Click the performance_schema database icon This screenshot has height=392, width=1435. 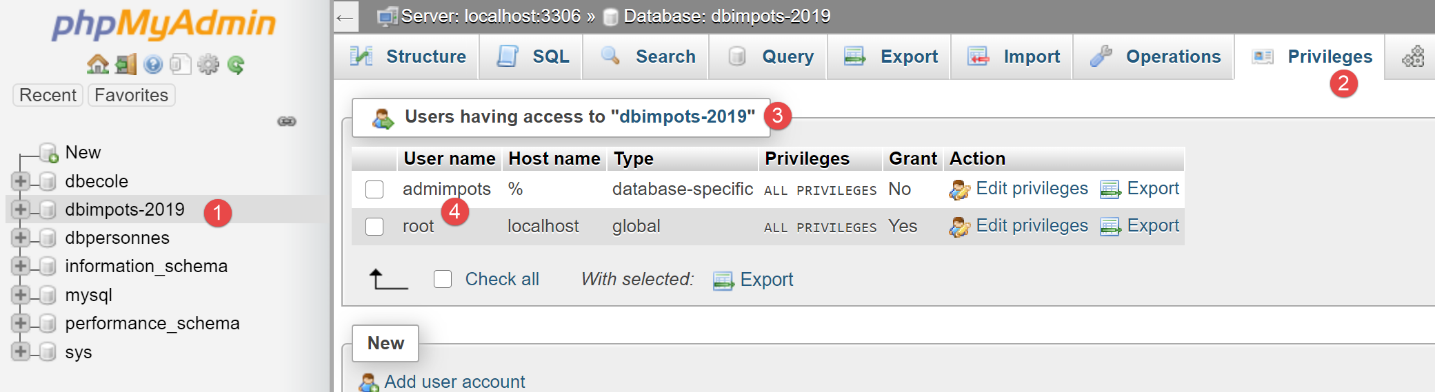(47, 324)
